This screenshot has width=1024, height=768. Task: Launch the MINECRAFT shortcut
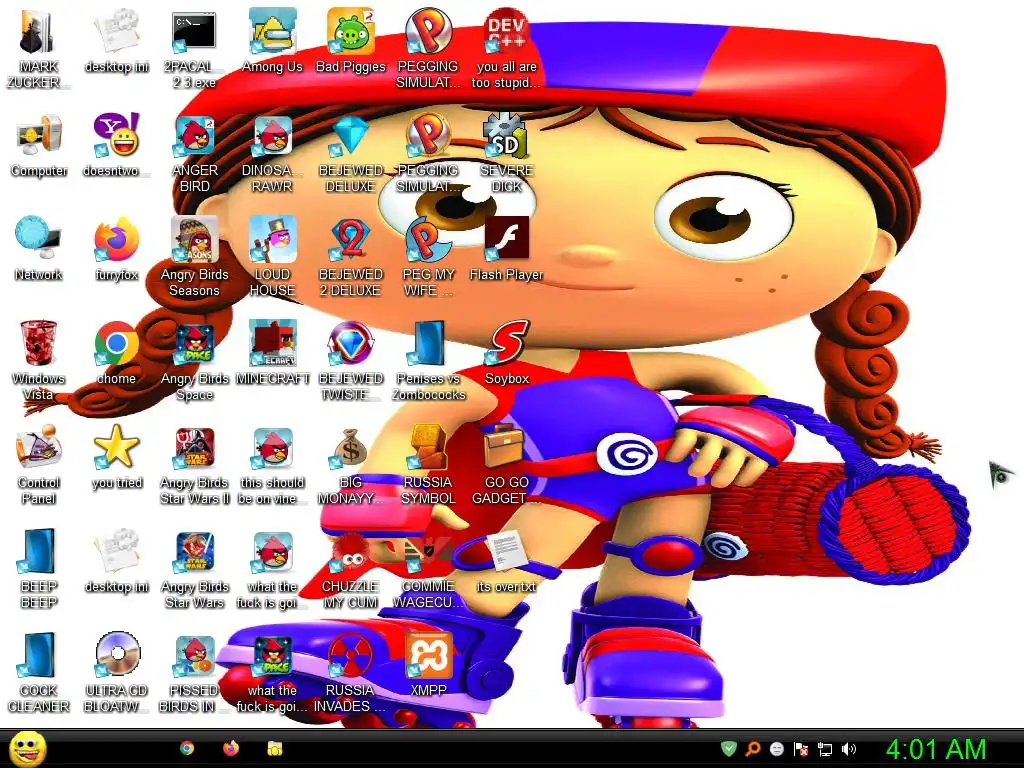272,353
